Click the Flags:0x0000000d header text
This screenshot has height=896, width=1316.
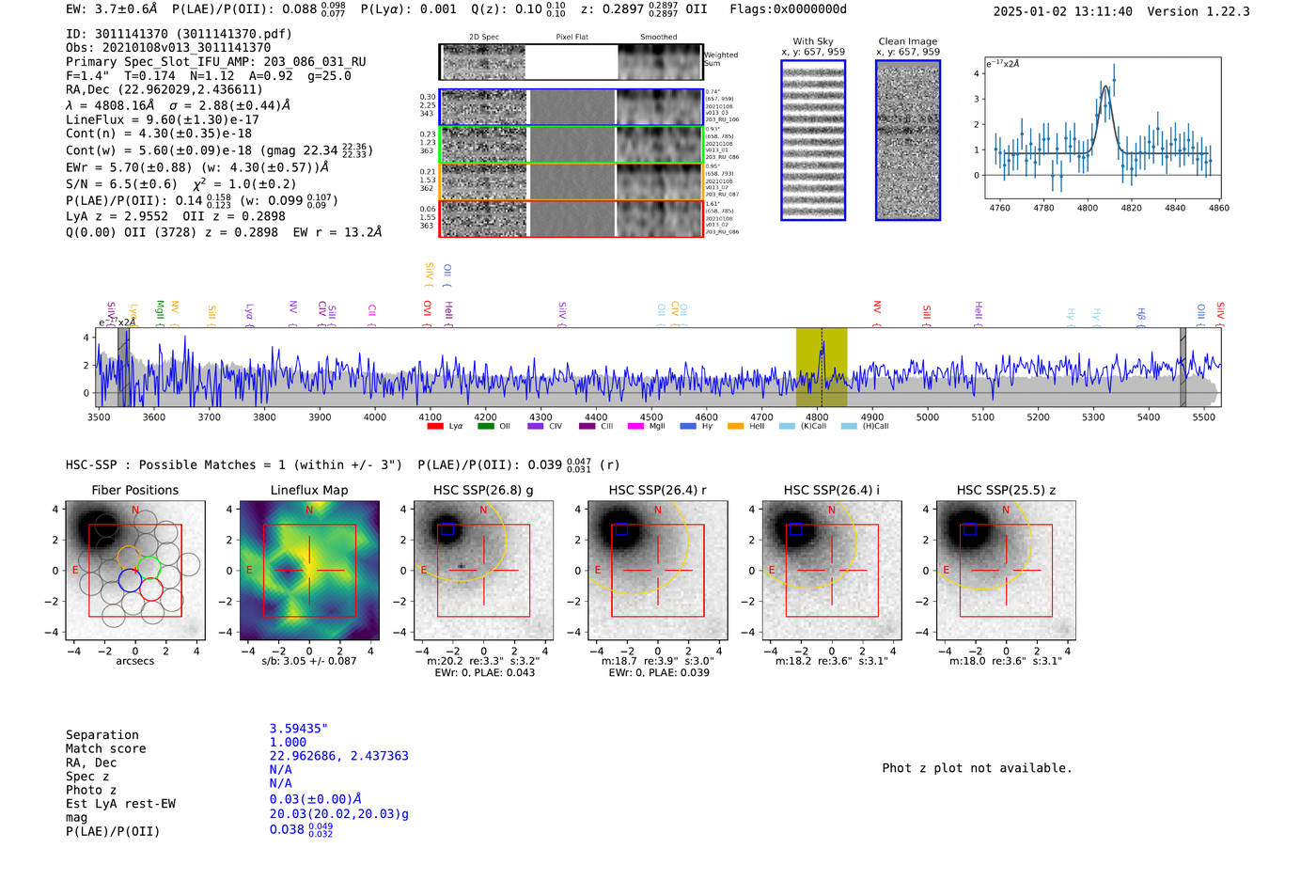click(x=788, y=9)
